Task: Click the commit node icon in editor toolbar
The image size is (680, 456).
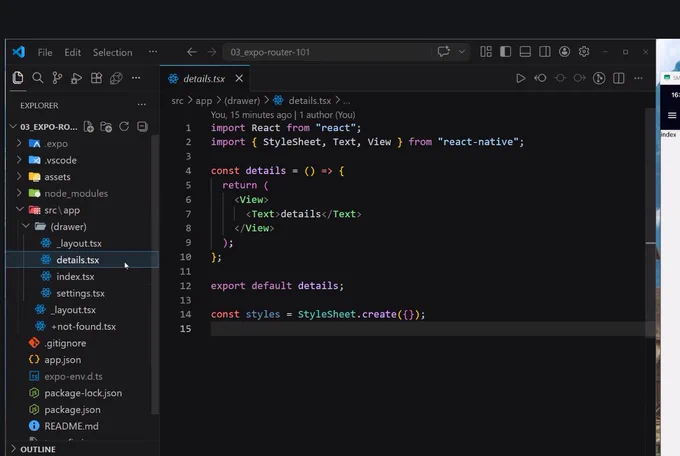Action: (560, 78)
